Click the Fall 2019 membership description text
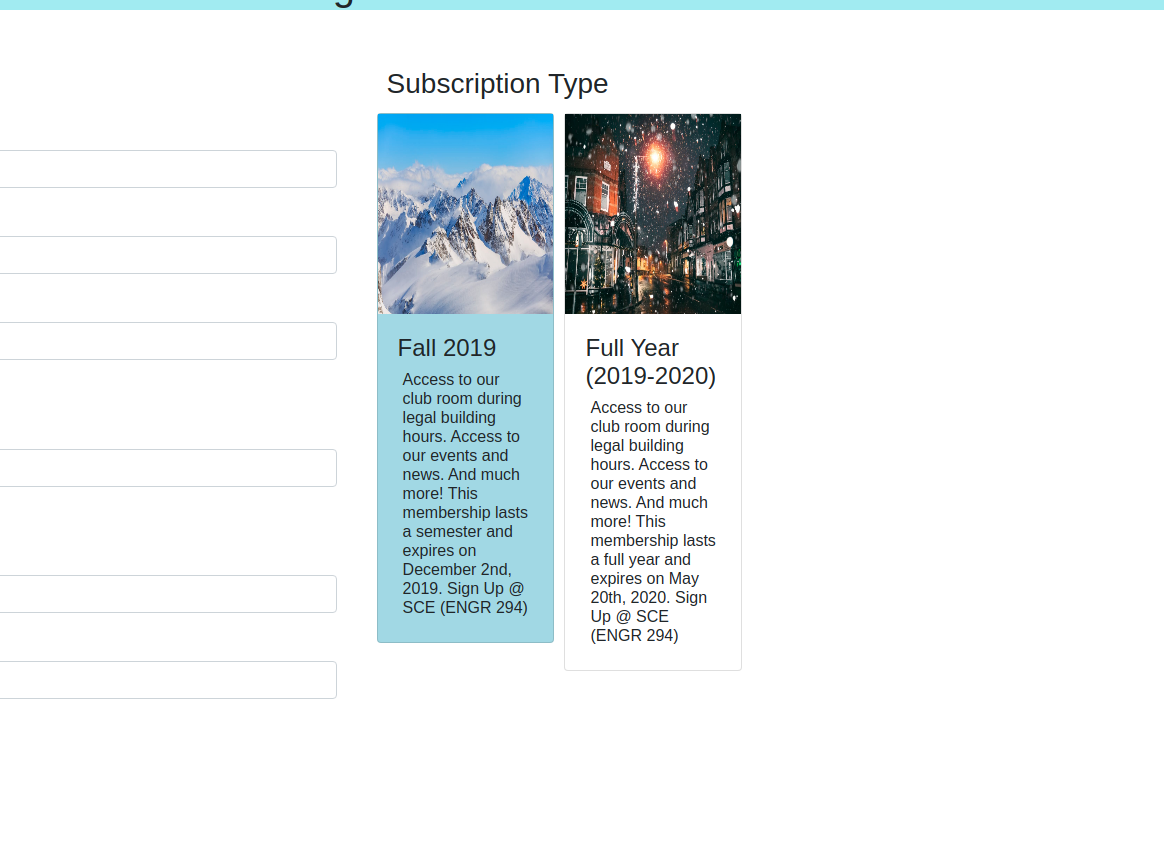 (465, 493)
